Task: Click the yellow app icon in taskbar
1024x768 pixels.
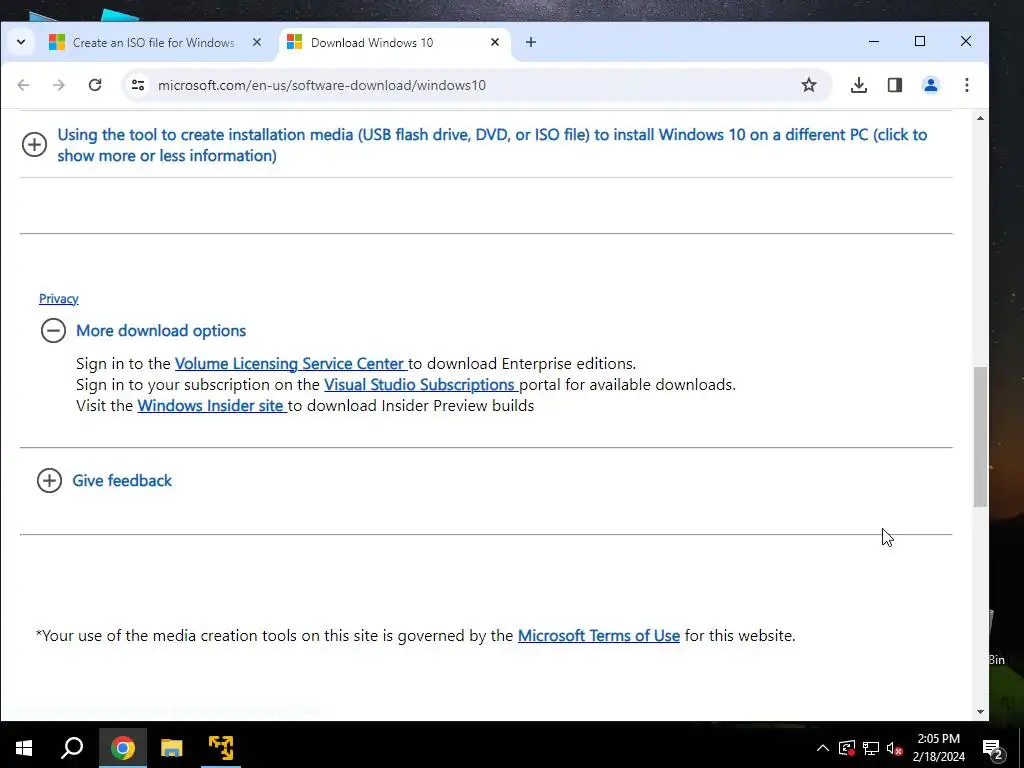Action: (221, 748)
